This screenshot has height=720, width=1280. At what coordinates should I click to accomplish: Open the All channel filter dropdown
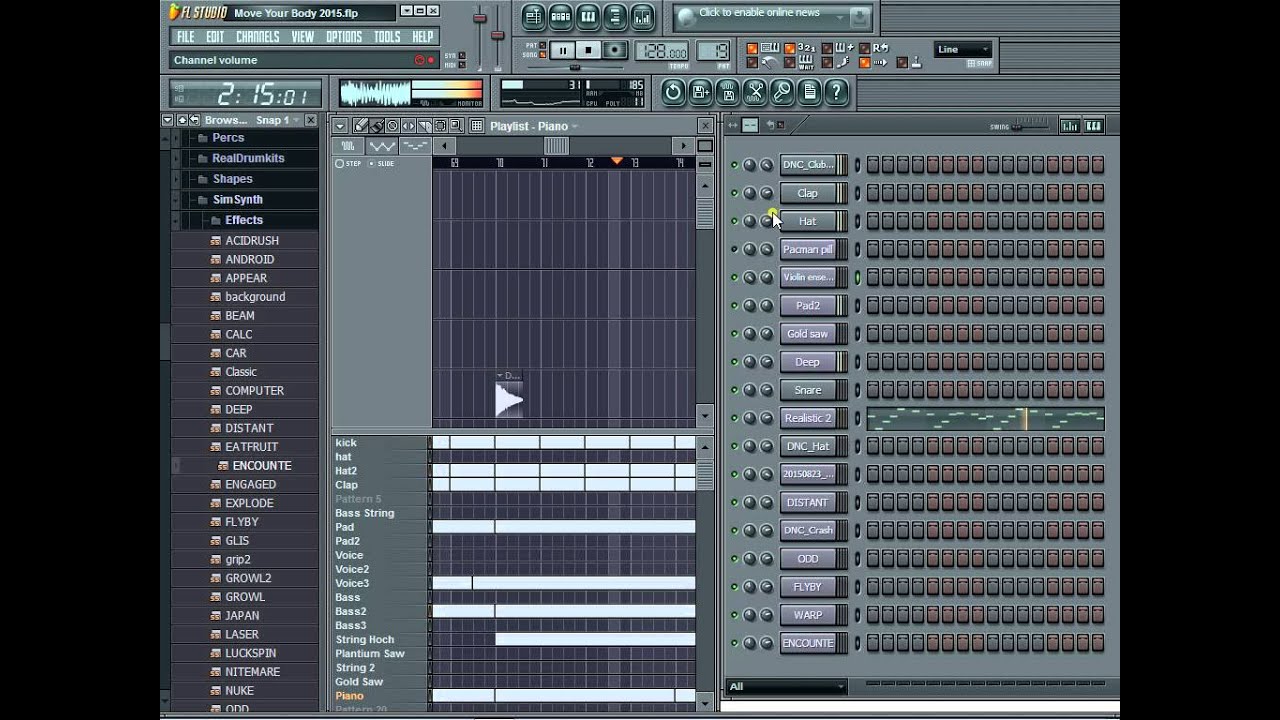pos(786,686)
